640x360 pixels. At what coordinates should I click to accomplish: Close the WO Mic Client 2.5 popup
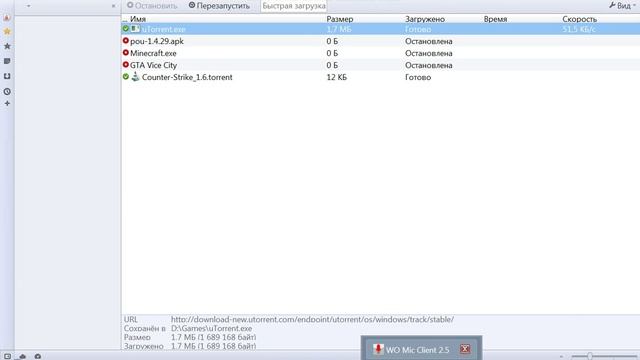click(x=465, y=349)
